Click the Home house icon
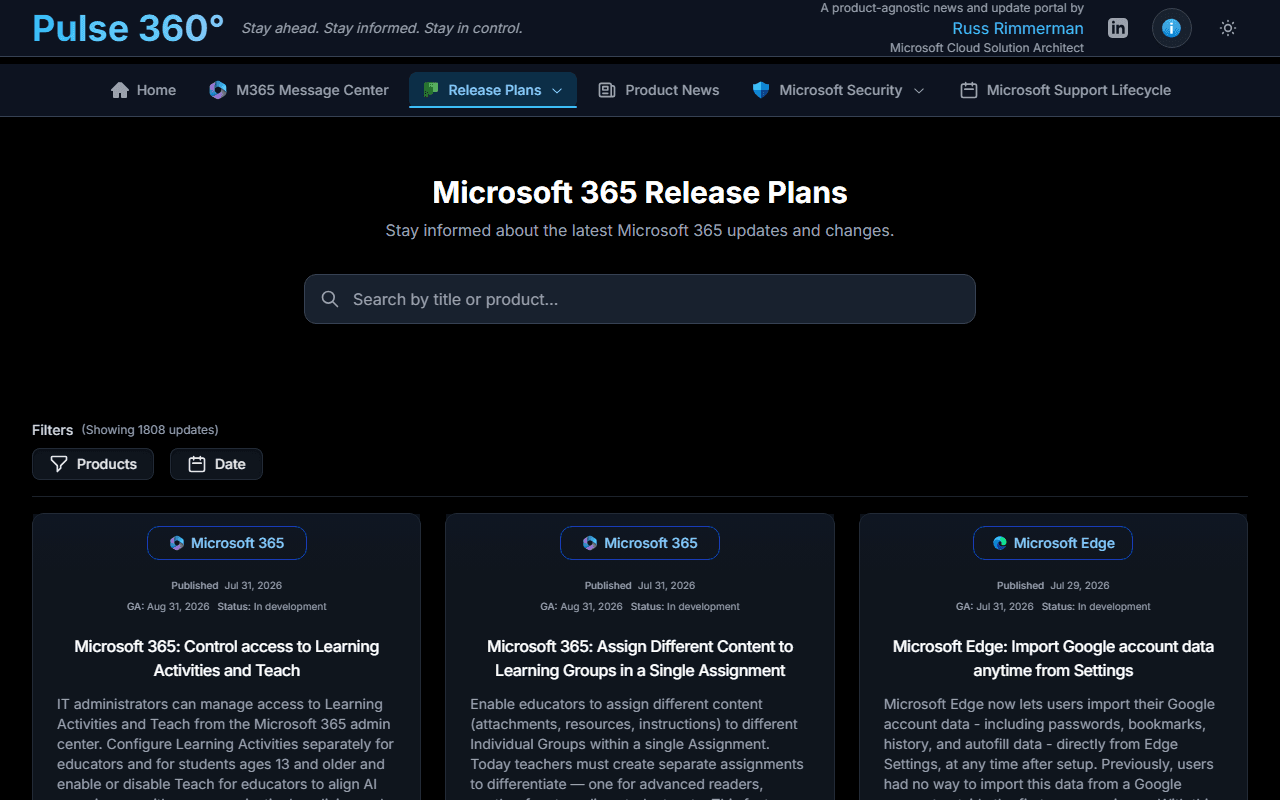The image size is (1280, 800). click(120, 90)
